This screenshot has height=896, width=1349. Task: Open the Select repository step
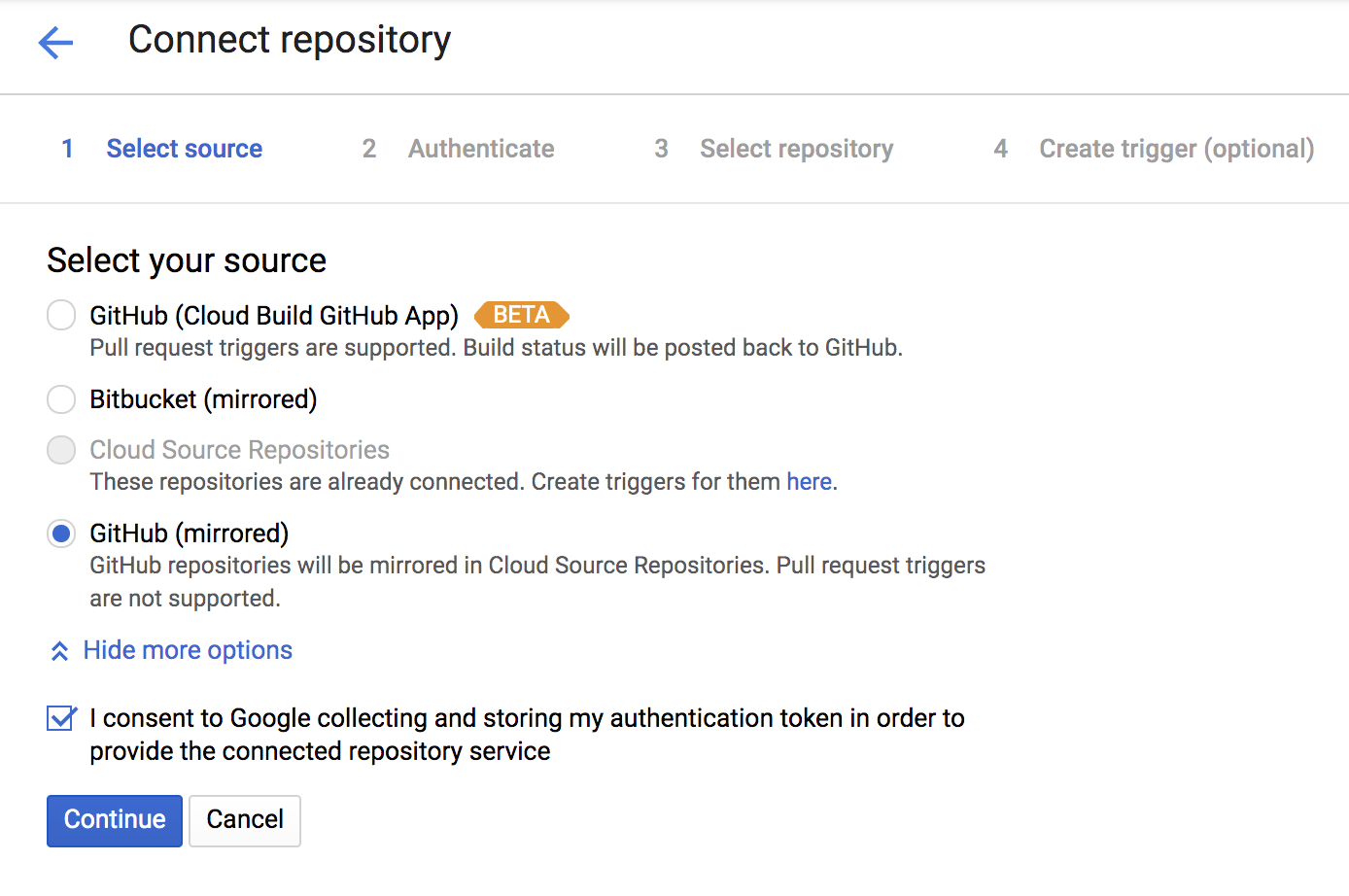[796, 149]
